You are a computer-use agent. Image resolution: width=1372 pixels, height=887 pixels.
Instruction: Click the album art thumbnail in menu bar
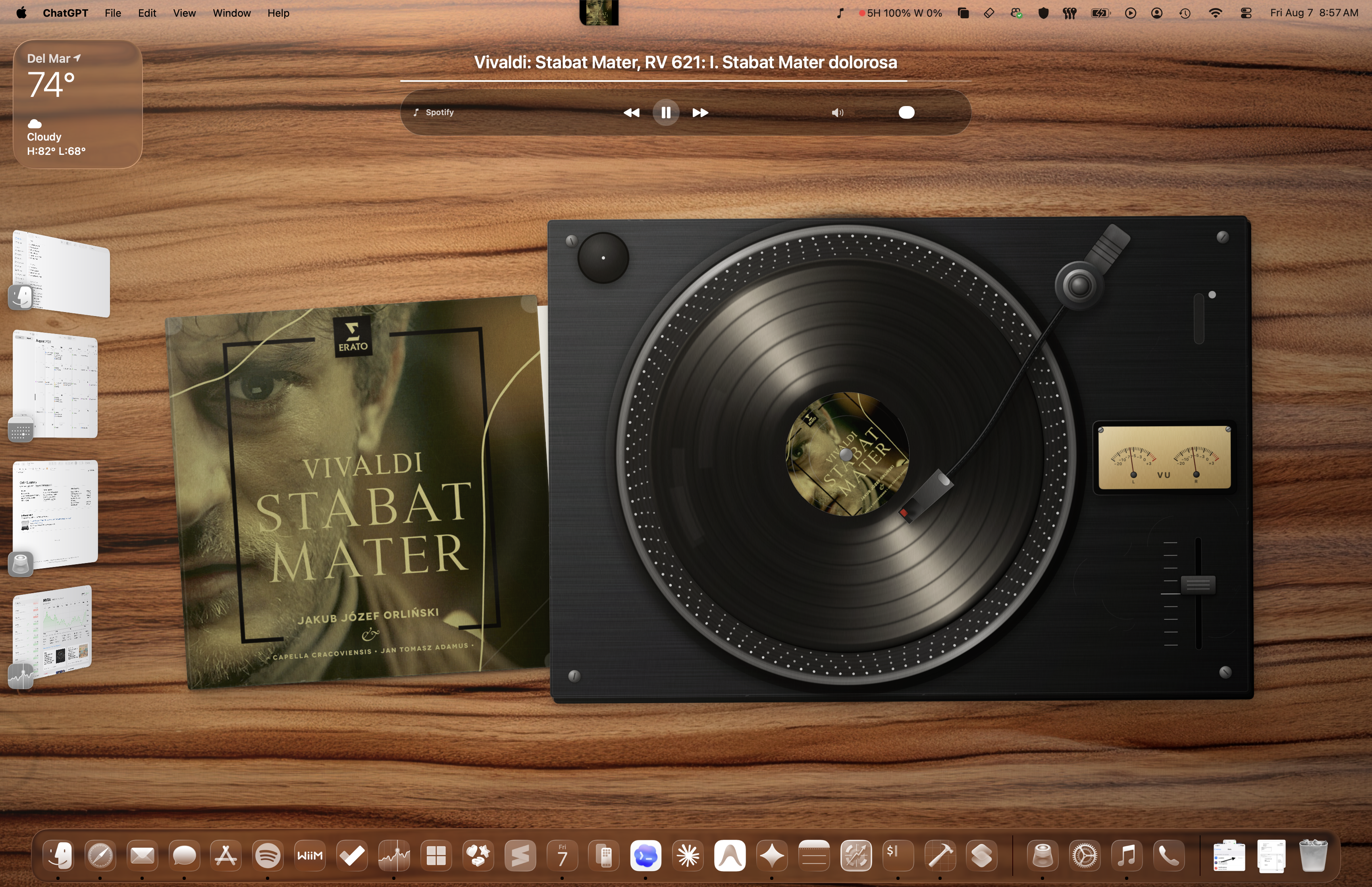tap(599, 13)
